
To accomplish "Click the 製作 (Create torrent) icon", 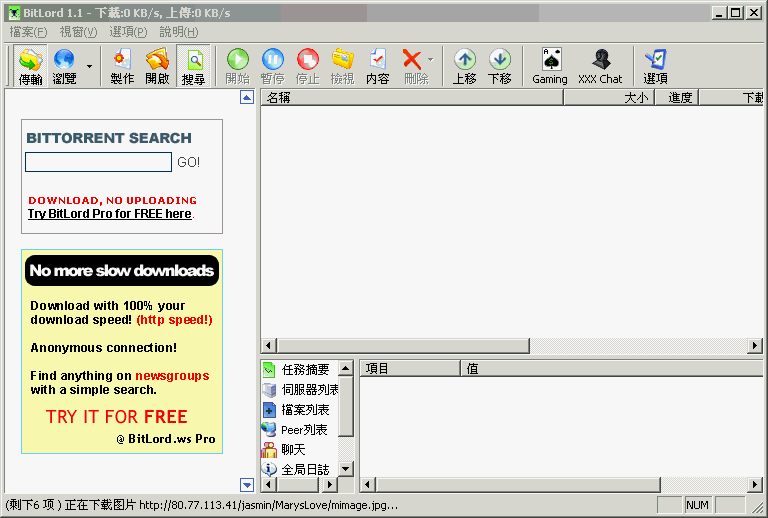I will [122, 66].
